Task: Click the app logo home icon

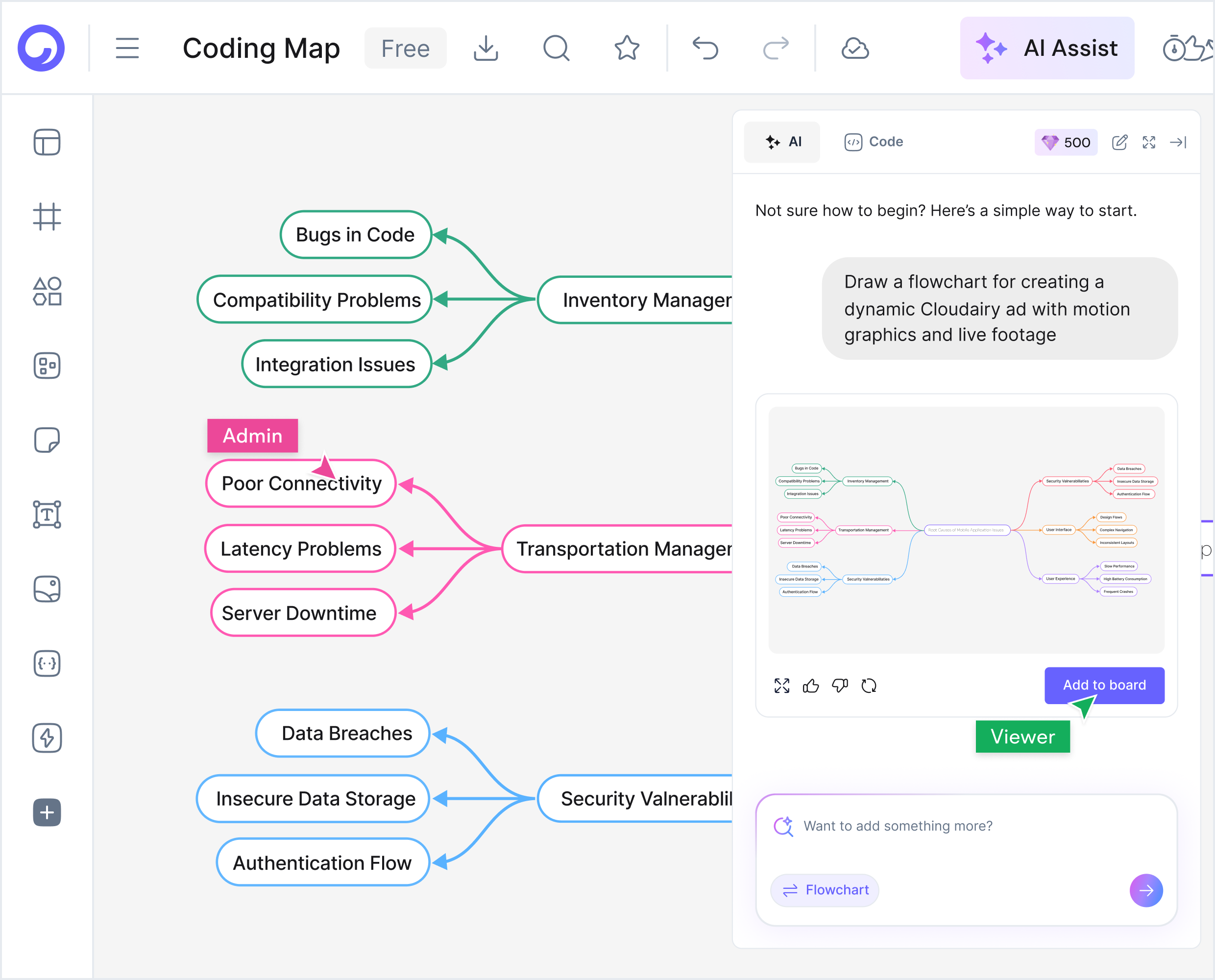Action: [x=41, y=48]
